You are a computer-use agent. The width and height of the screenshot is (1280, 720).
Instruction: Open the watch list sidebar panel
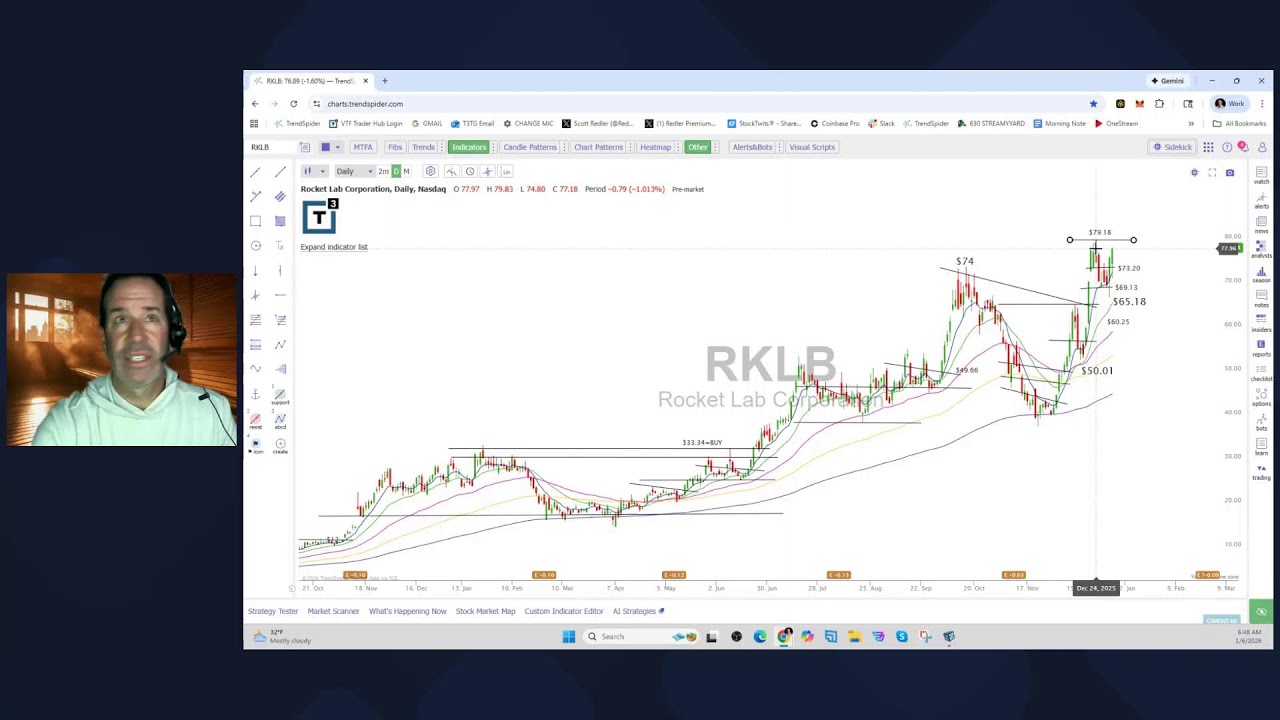[x=1261, y=175]
